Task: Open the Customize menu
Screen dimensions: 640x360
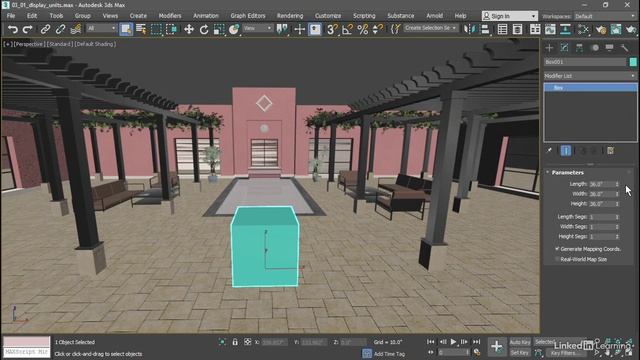Action: coord(328,16)
